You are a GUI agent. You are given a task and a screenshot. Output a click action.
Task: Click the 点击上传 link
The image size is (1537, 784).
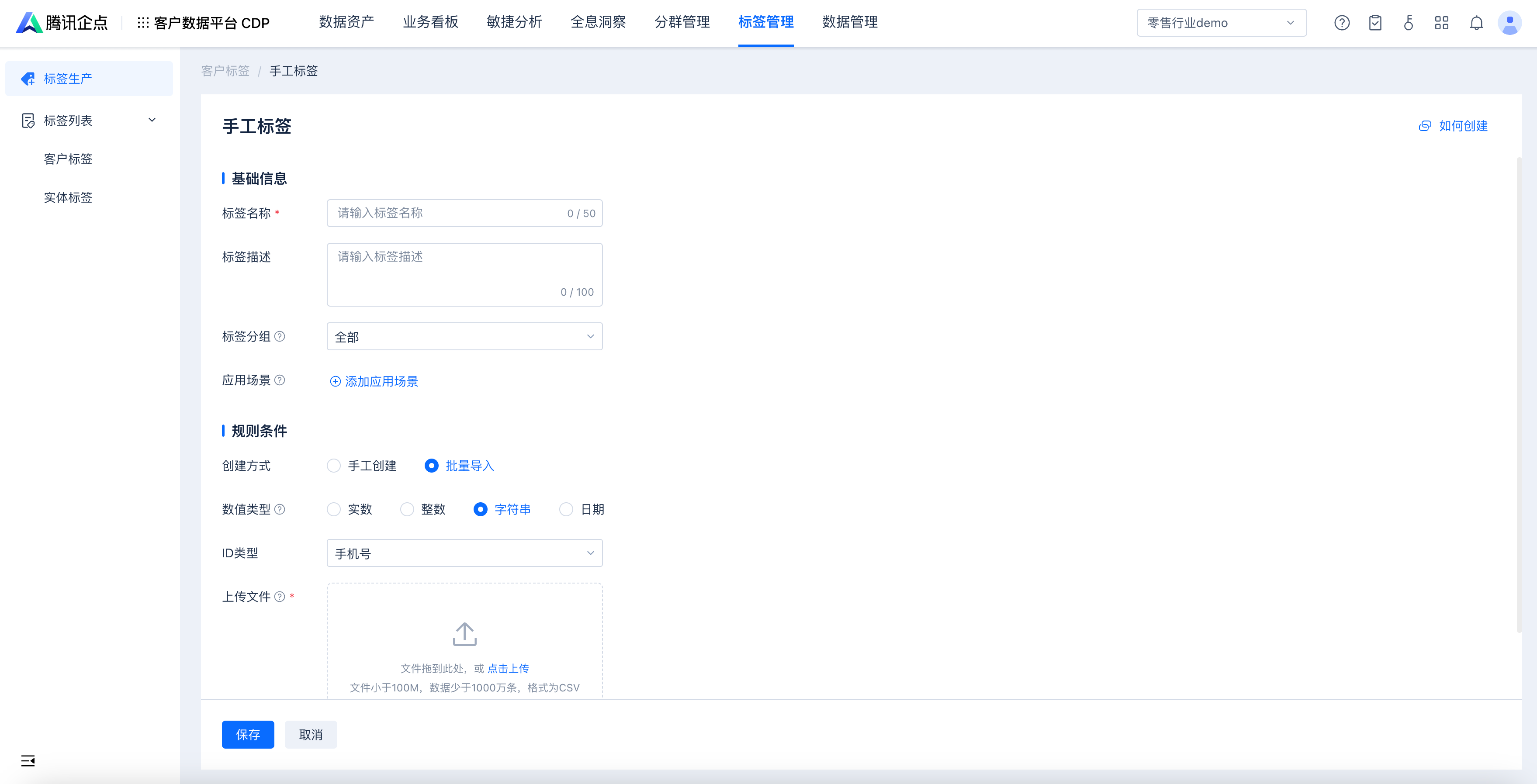coord(509,668)
